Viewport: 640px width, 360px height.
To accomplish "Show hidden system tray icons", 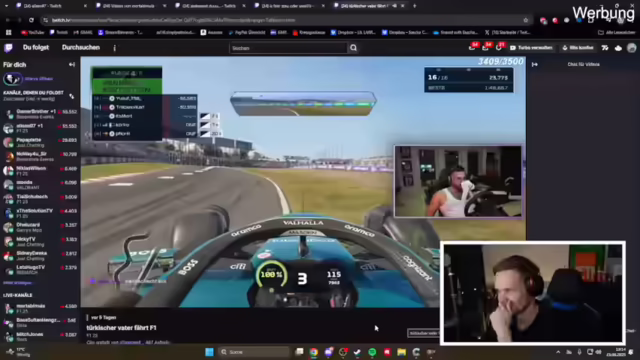I will click(x=558, y=352).
